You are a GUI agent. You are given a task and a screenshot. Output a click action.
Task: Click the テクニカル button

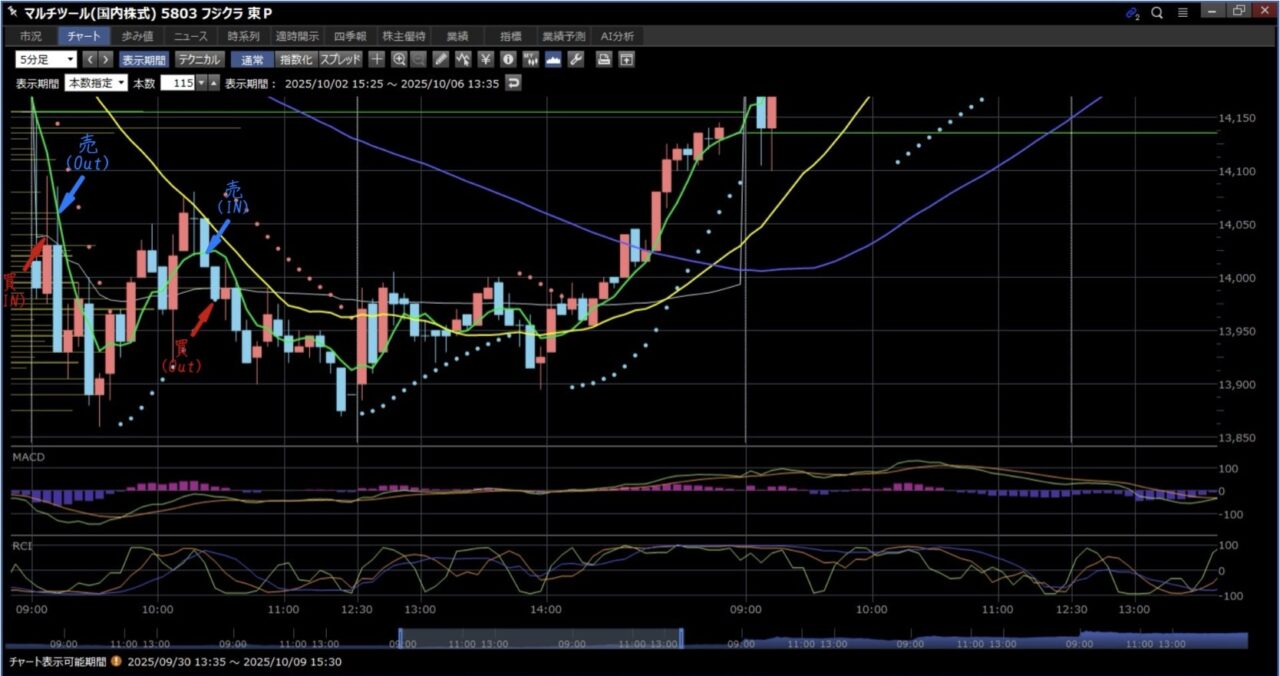tap(198, 59)
